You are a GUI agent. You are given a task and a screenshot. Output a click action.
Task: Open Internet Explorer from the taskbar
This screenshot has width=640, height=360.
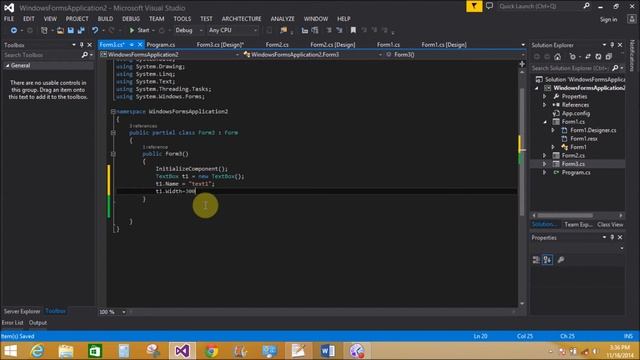coord(37,351)
